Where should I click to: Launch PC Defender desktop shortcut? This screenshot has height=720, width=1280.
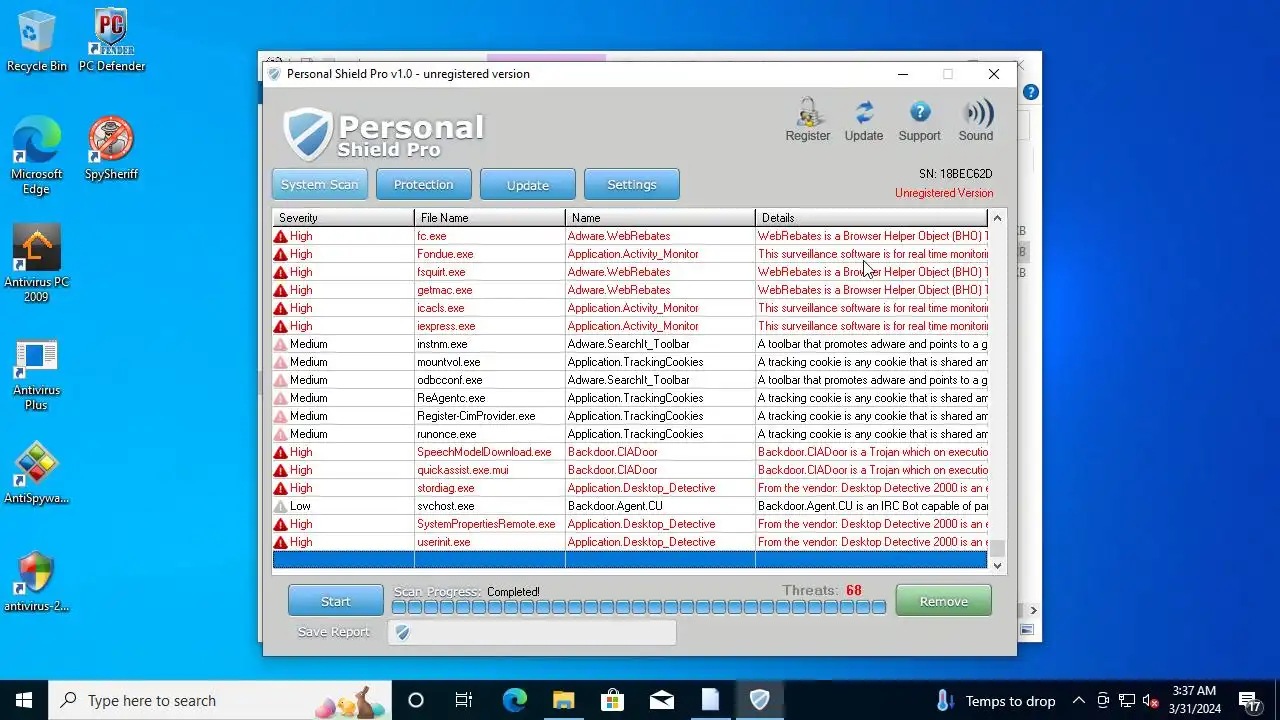coord(112,41)
